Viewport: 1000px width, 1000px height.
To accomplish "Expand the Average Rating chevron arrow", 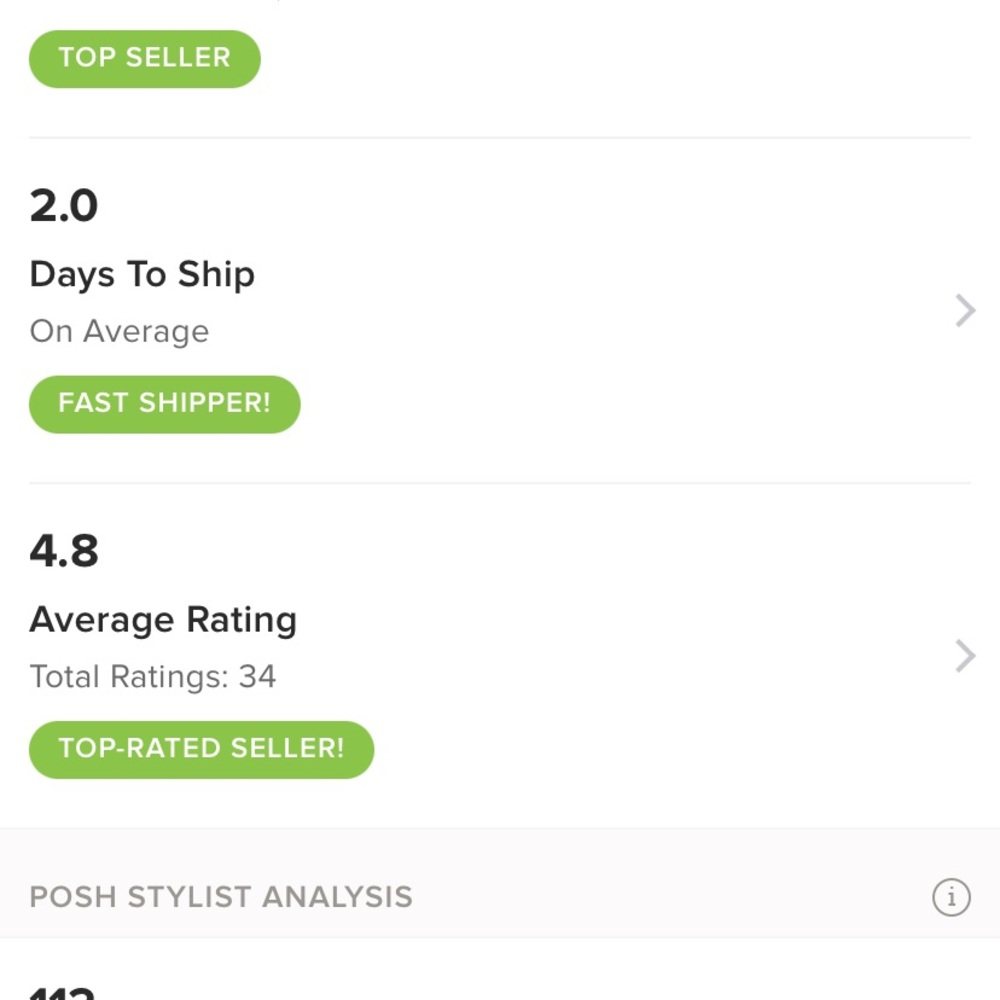I will pyautogui.click(x=964, y=656).
